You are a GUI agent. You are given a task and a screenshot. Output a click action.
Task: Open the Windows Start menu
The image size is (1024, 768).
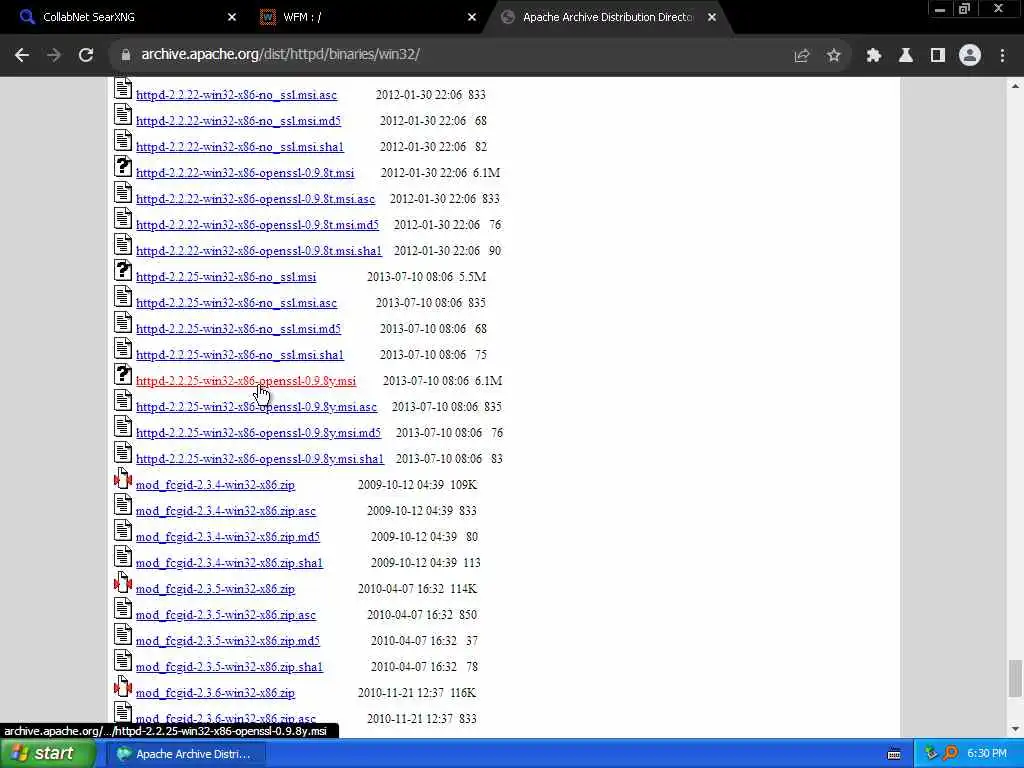coord(47,754)
